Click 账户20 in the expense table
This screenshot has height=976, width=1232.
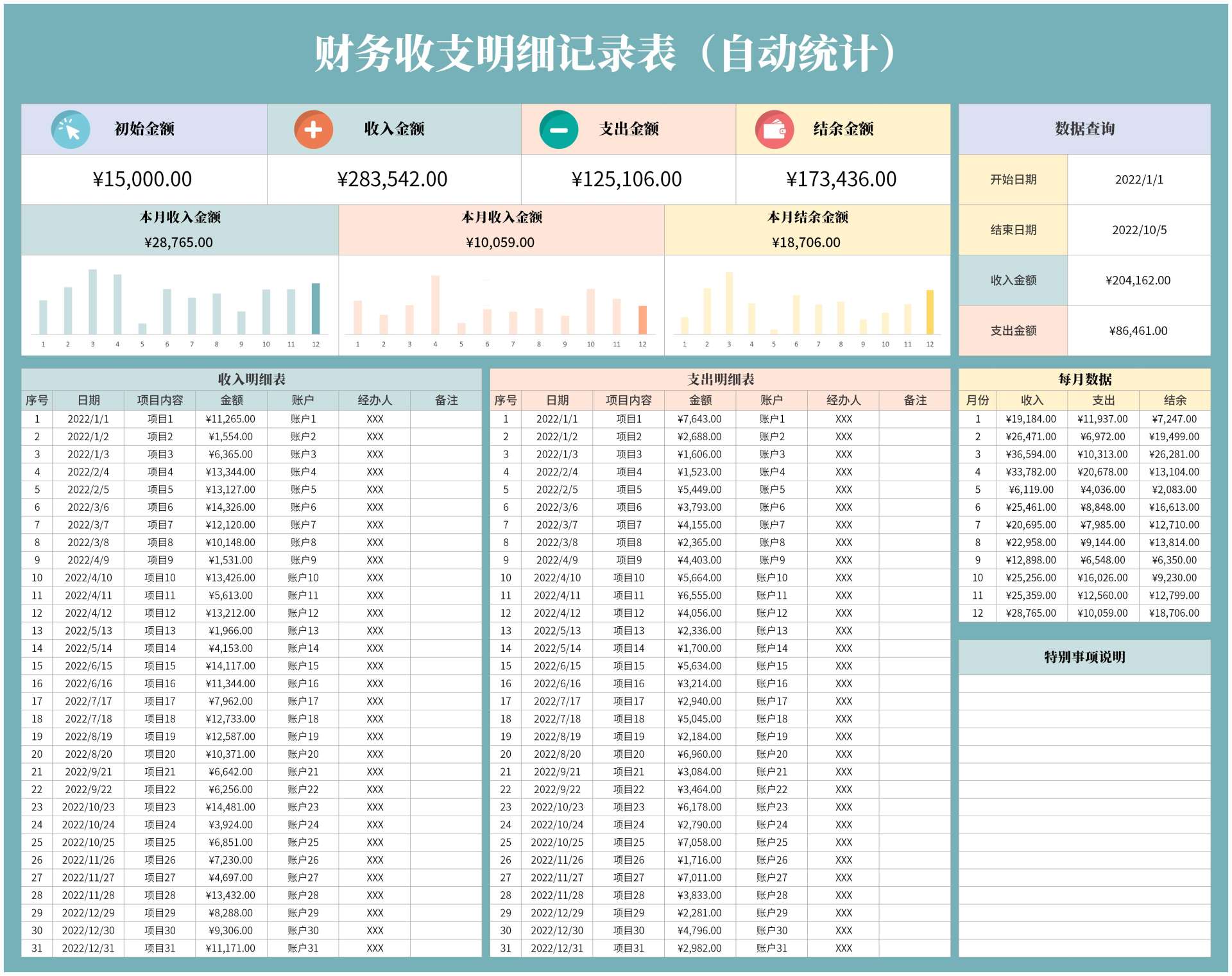click(772, 755)
